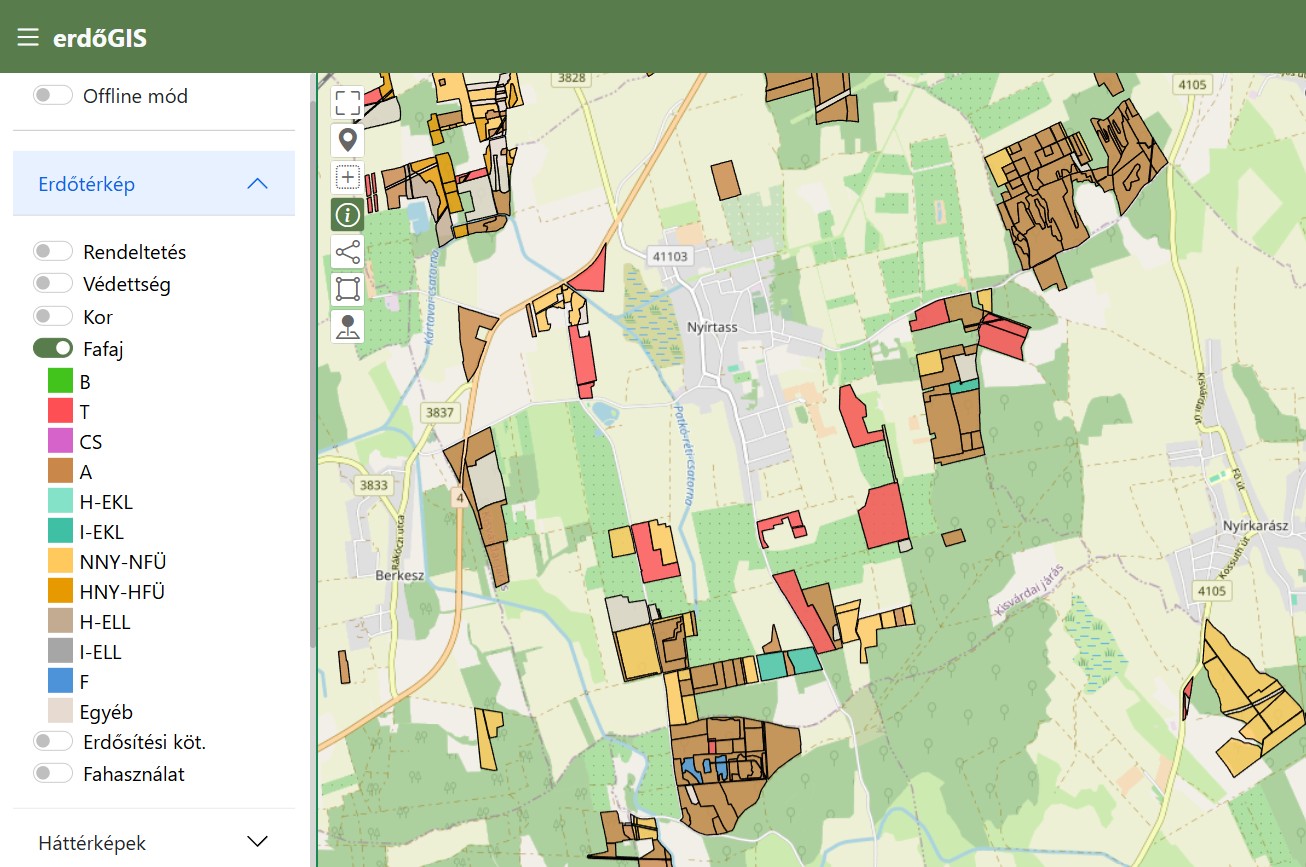1306x867 pixels.
Task: Click the share map icon
Action: [x=347, y=252]
